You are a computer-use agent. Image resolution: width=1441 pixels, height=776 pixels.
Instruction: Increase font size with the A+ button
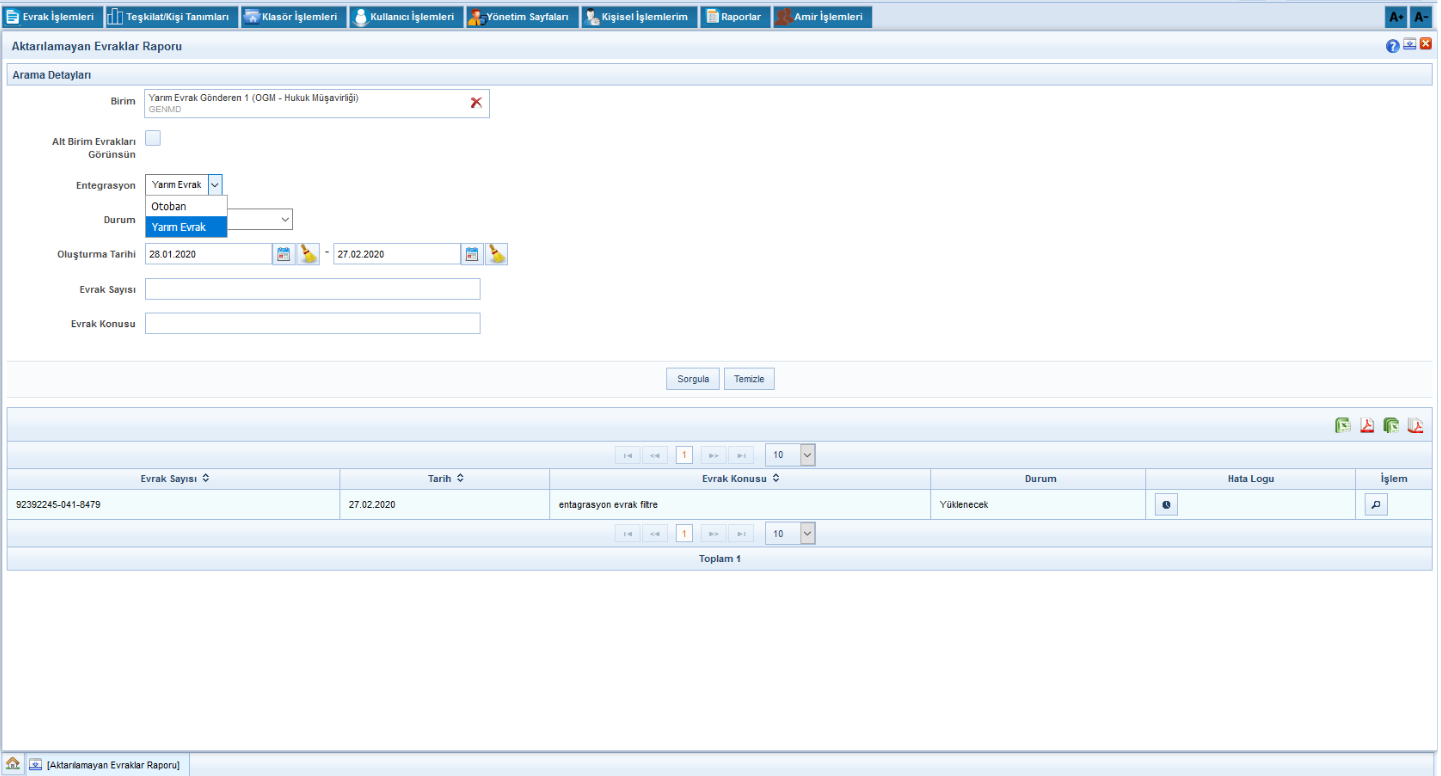[1396, 17]
